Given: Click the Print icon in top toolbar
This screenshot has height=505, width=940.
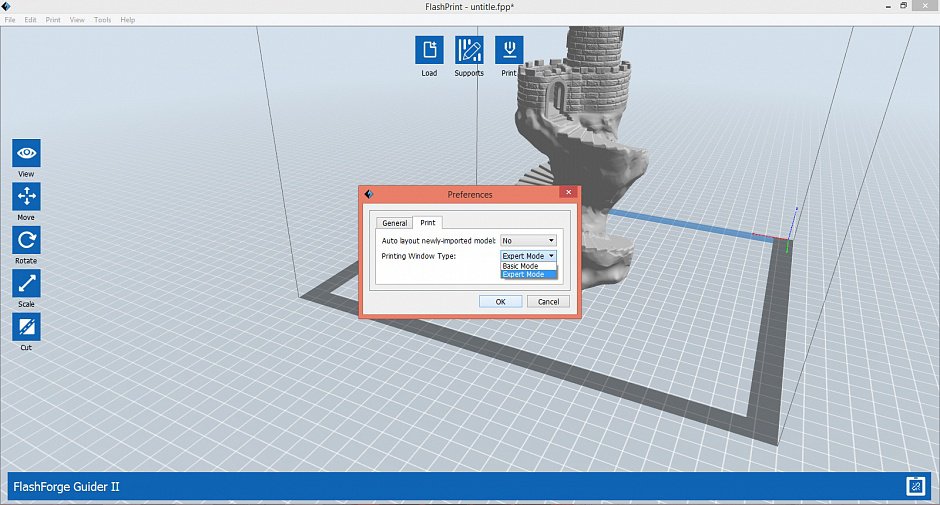Looking at the screenshot, I should (509, 50).
